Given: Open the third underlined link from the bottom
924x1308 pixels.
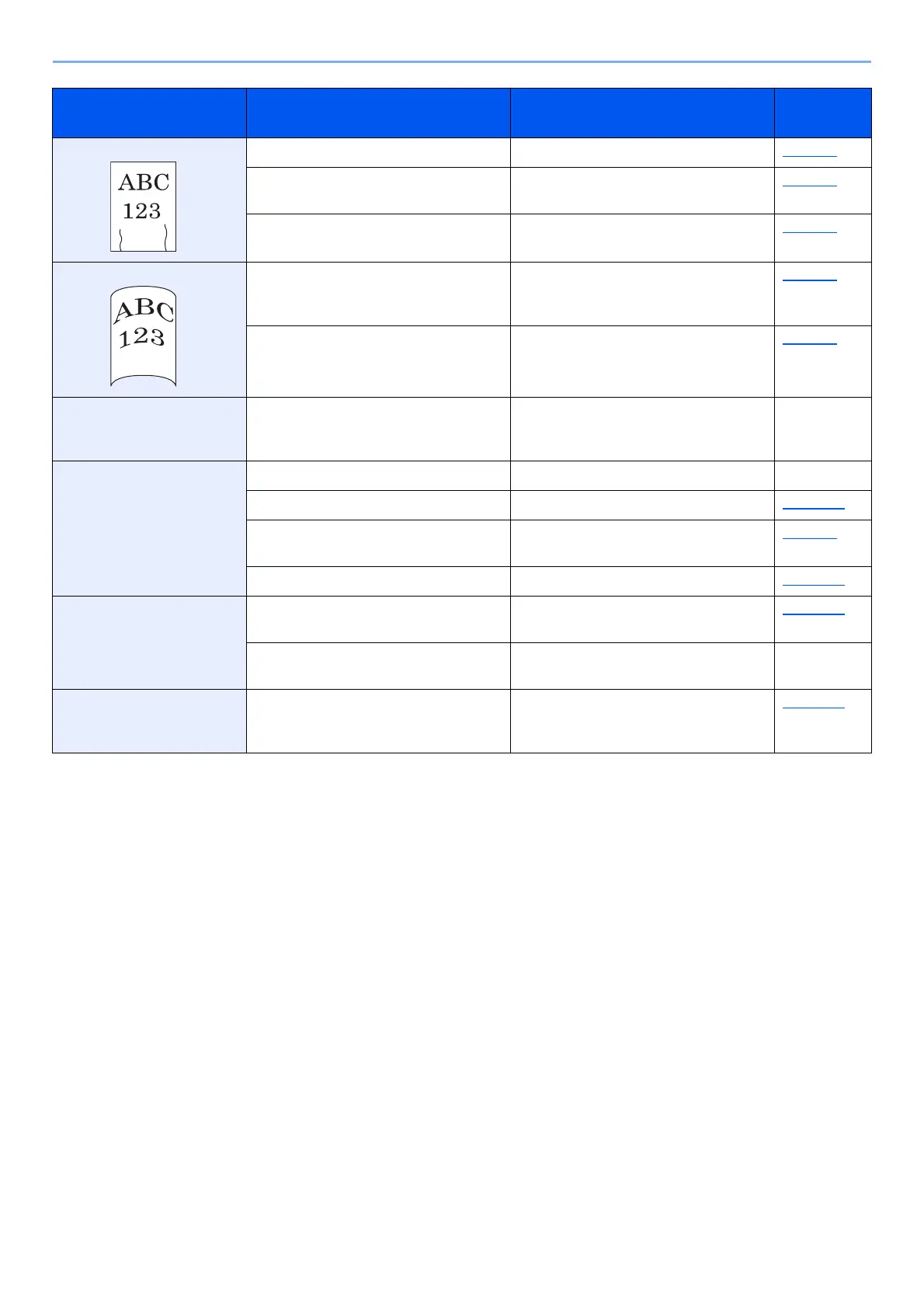Looking at the screenshot, I should tap(814, 583).
